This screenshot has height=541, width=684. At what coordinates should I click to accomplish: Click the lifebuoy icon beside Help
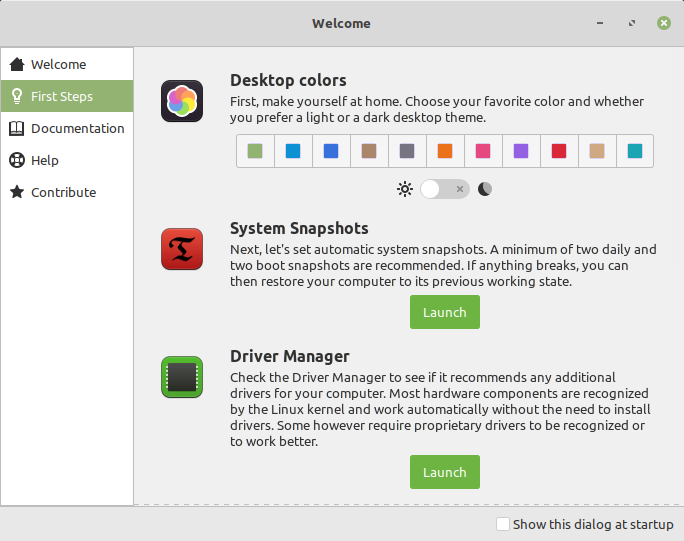(x=16, y=160)
